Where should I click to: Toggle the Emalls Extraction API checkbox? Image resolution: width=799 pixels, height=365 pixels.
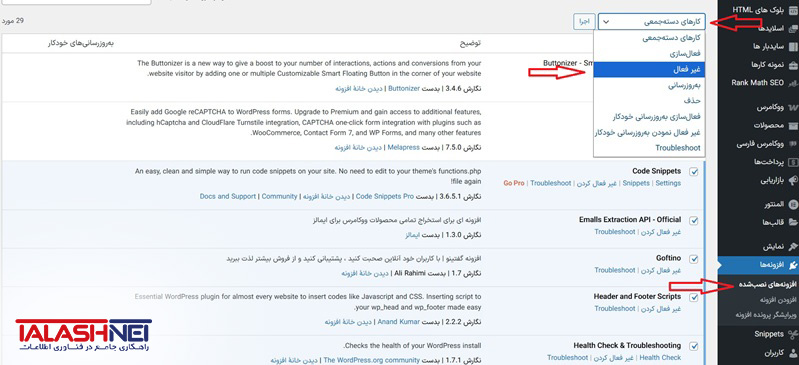point(694,220)
